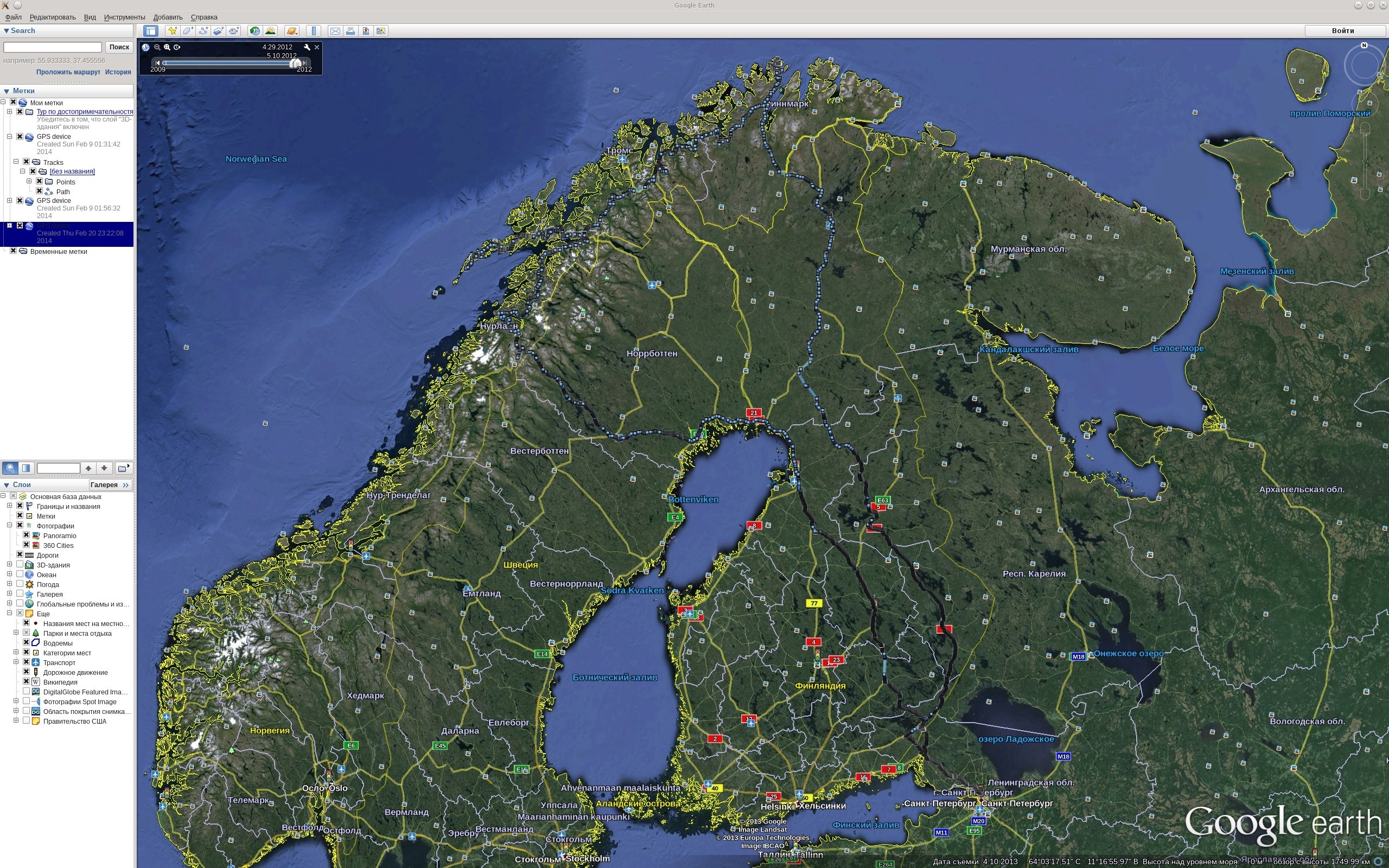Uncheck the Path item checkbox
1389x868 pixels.
pyautogui.click(x=40, y=191)
